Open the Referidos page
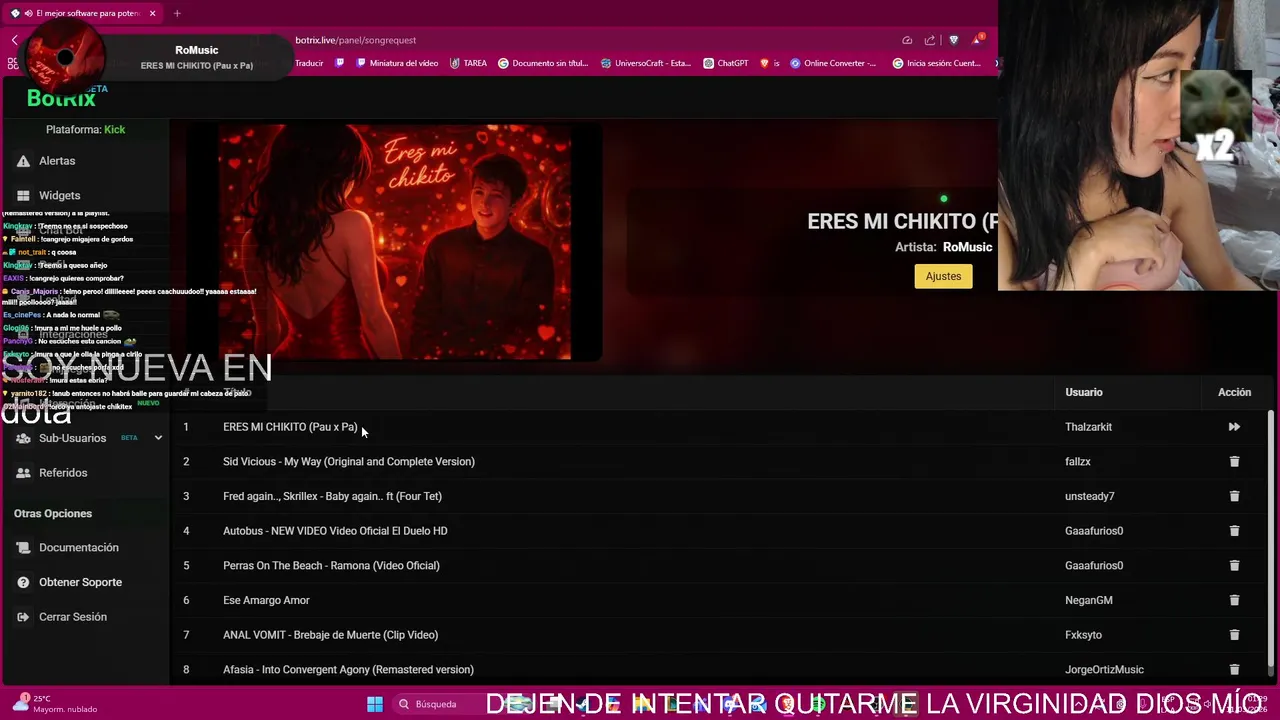Image resolution: width=1280 pixels, height=720 pixels. [63, 473]
